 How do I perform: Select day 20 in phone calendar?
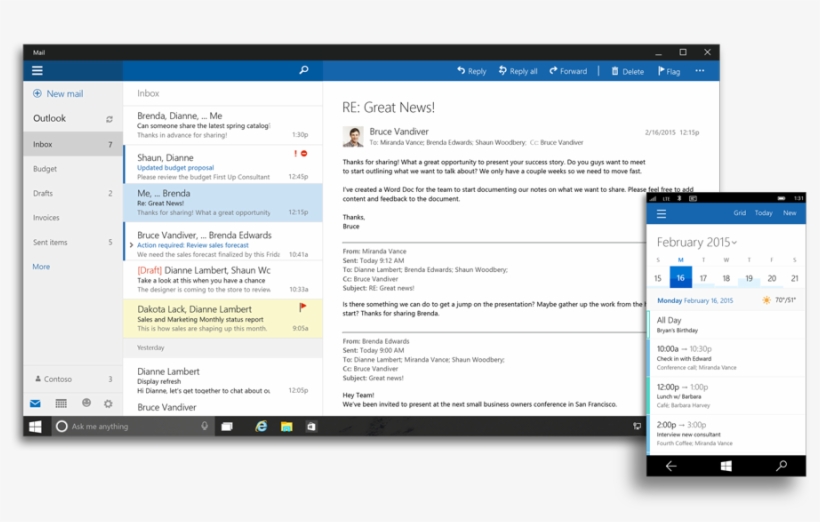point(771,278)
